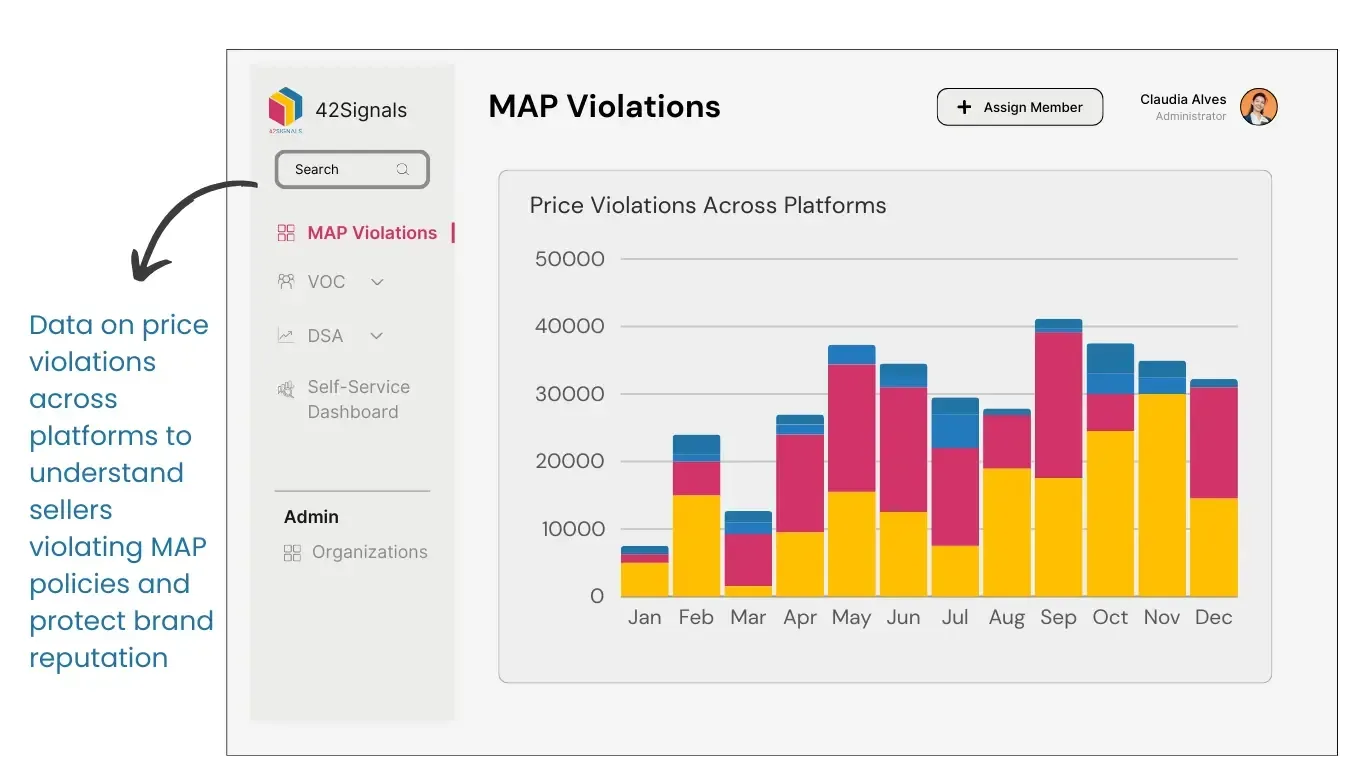Click the Assign Member button
Screen dimensions: 1366x768
[x=1020, y=107]
